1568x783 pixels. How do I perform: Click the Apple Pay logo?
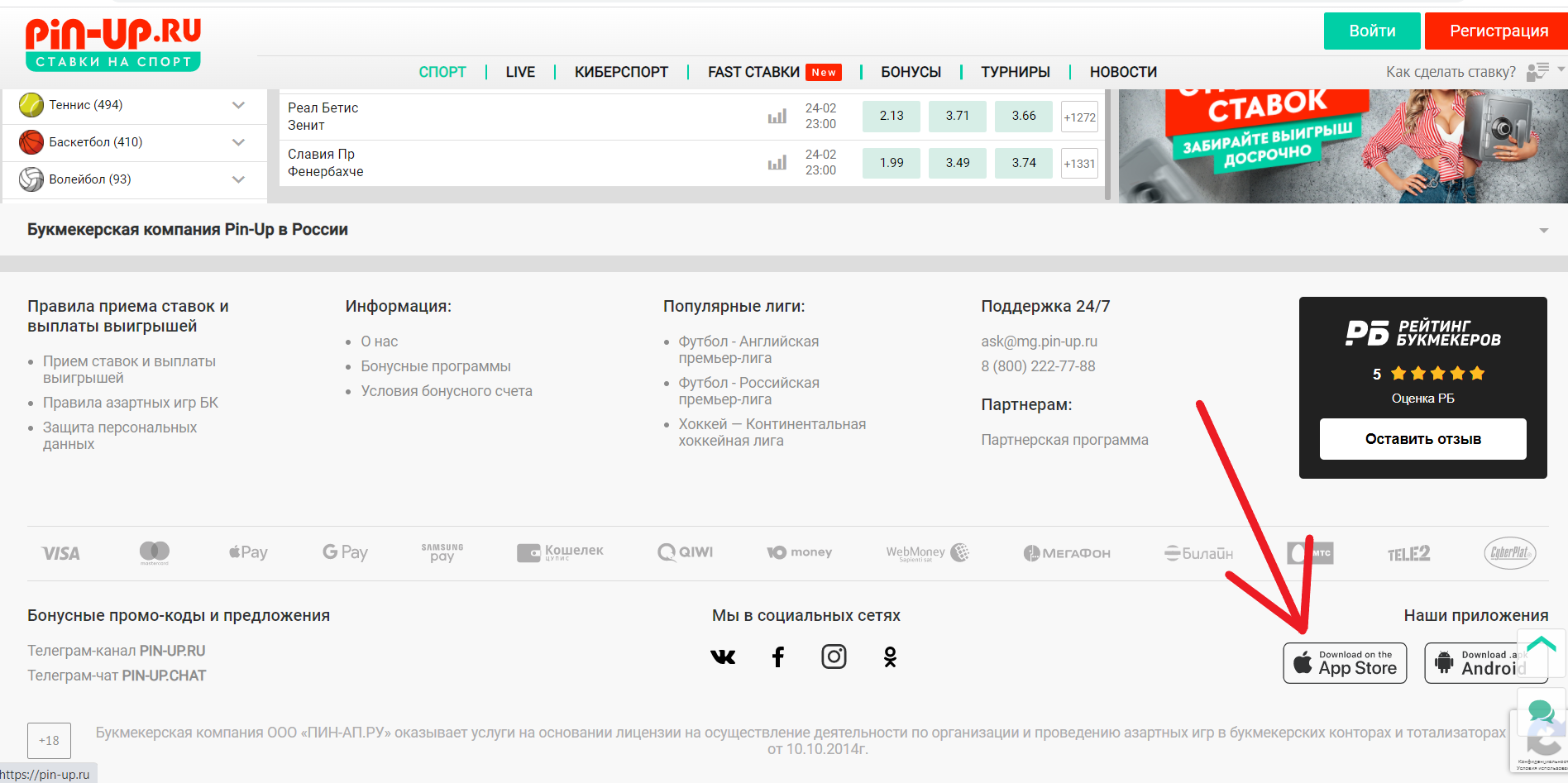pyautogui.click(x=248, y=552)
